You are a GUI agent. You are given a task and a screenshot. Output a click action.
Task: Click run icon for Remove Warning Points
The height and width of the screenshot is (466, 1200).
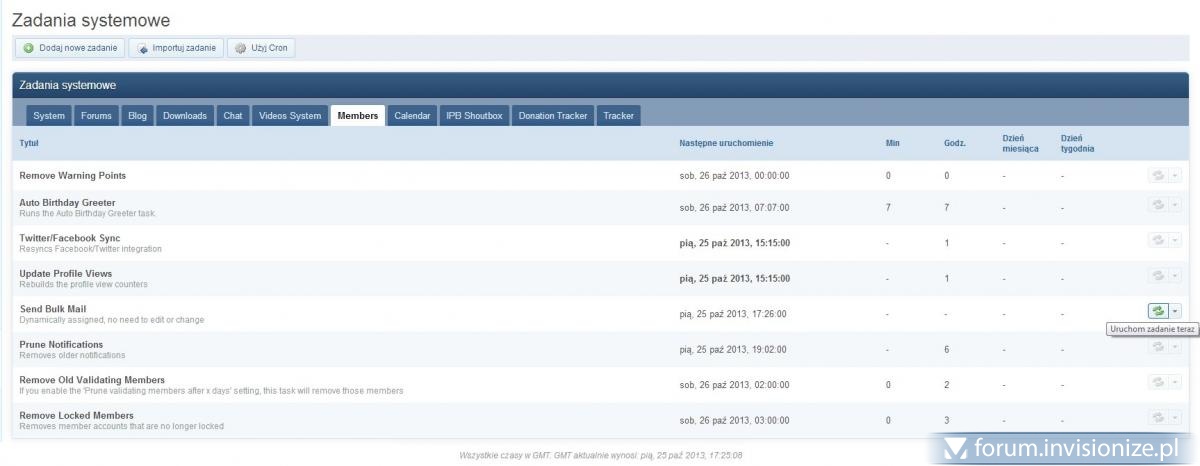click(x=1158, y=176)
